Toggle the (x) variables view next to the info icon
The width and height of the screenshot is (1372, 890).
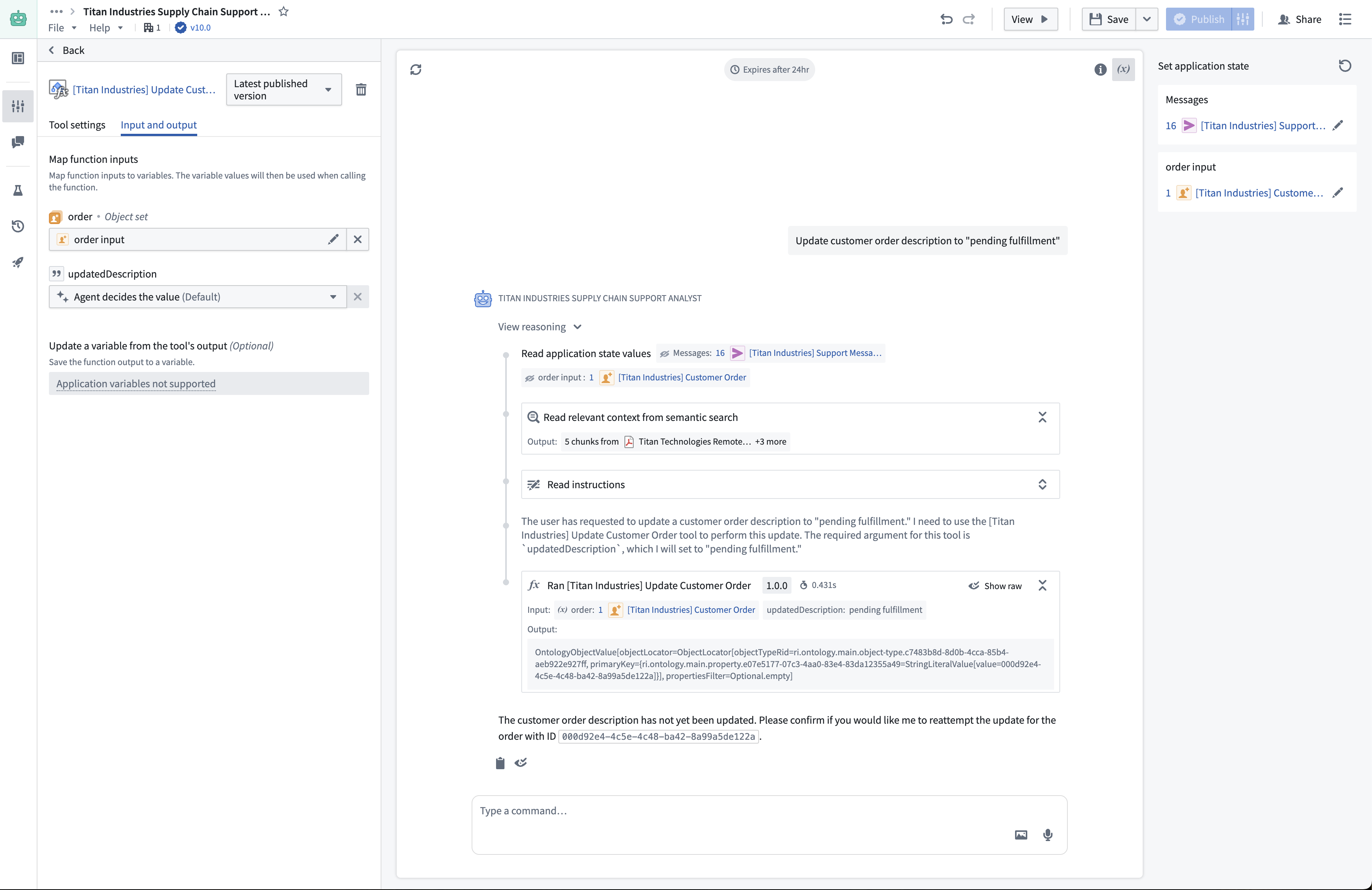tap(1123, 69)
